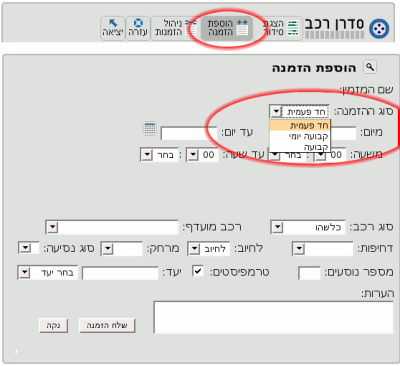Click the סדרן רכב round logo icon

click(x=379, y=29)
